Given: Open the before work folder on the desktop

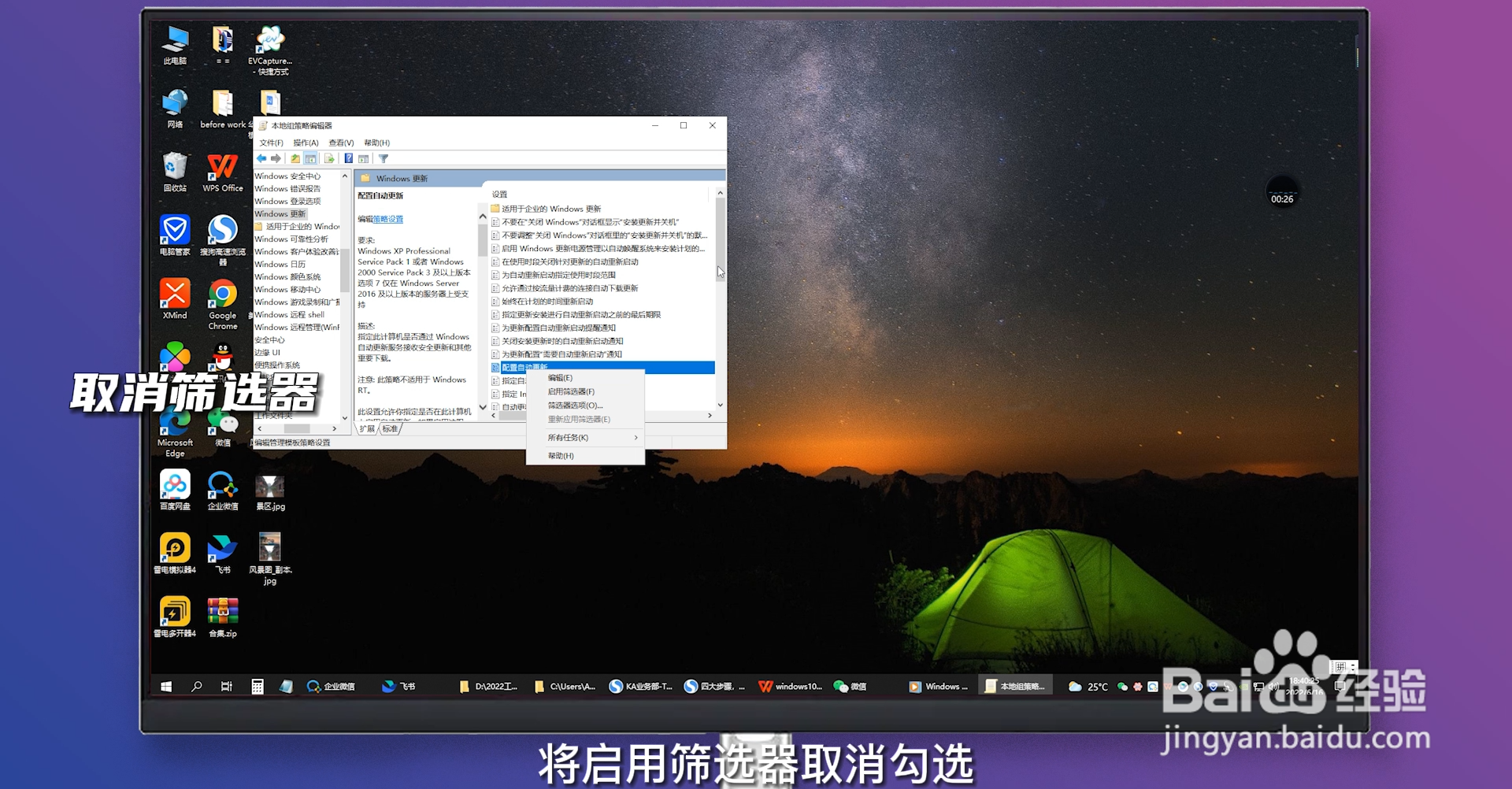Looking at the screenshot, I should 223,109.
